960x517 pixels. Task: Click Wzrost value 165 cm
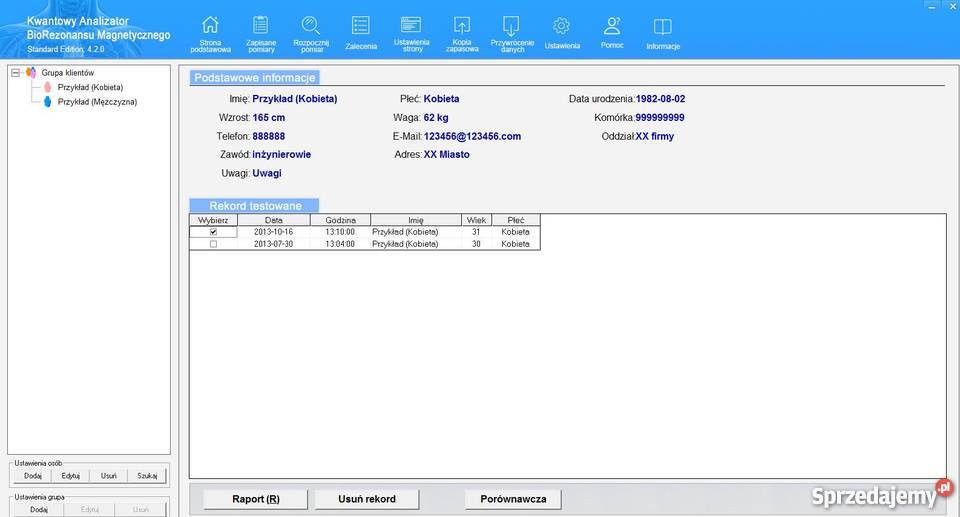(x=269, y=118)
